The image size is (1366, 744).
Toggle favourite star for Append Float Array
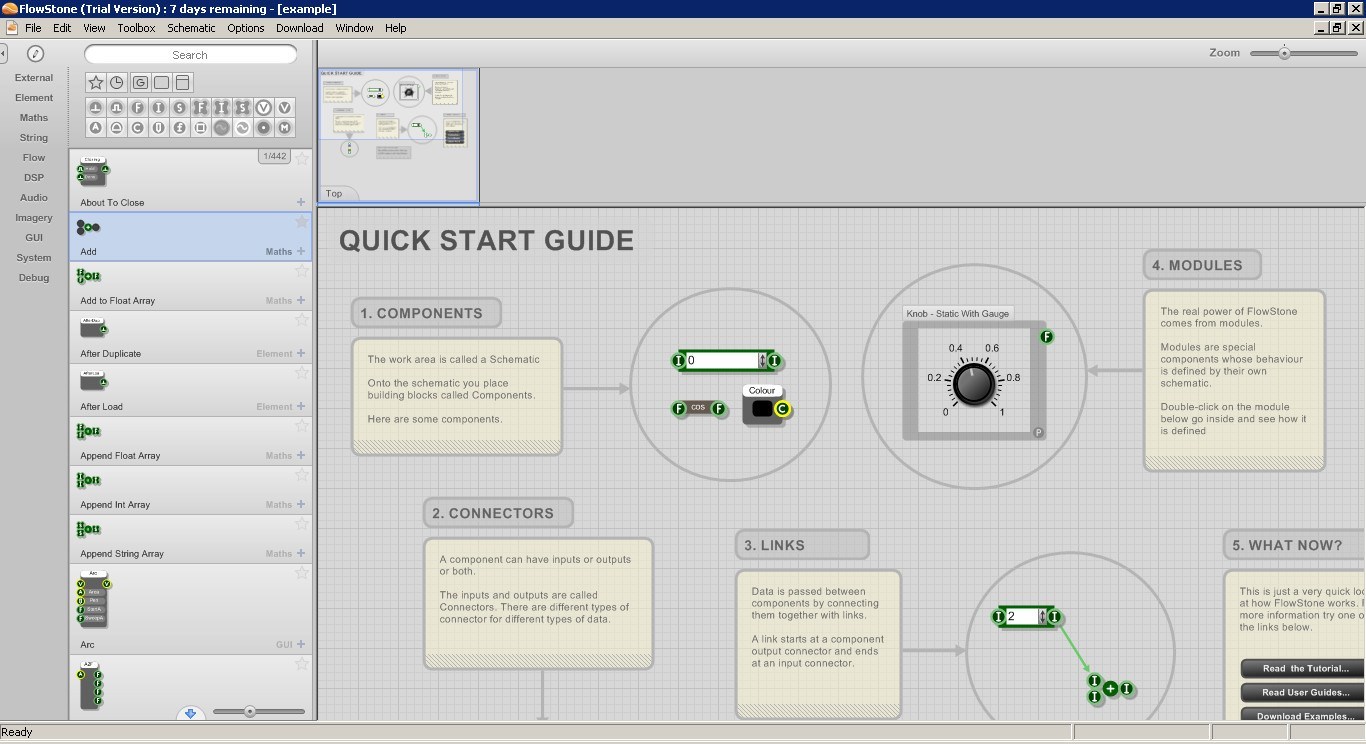click(302, 426)
